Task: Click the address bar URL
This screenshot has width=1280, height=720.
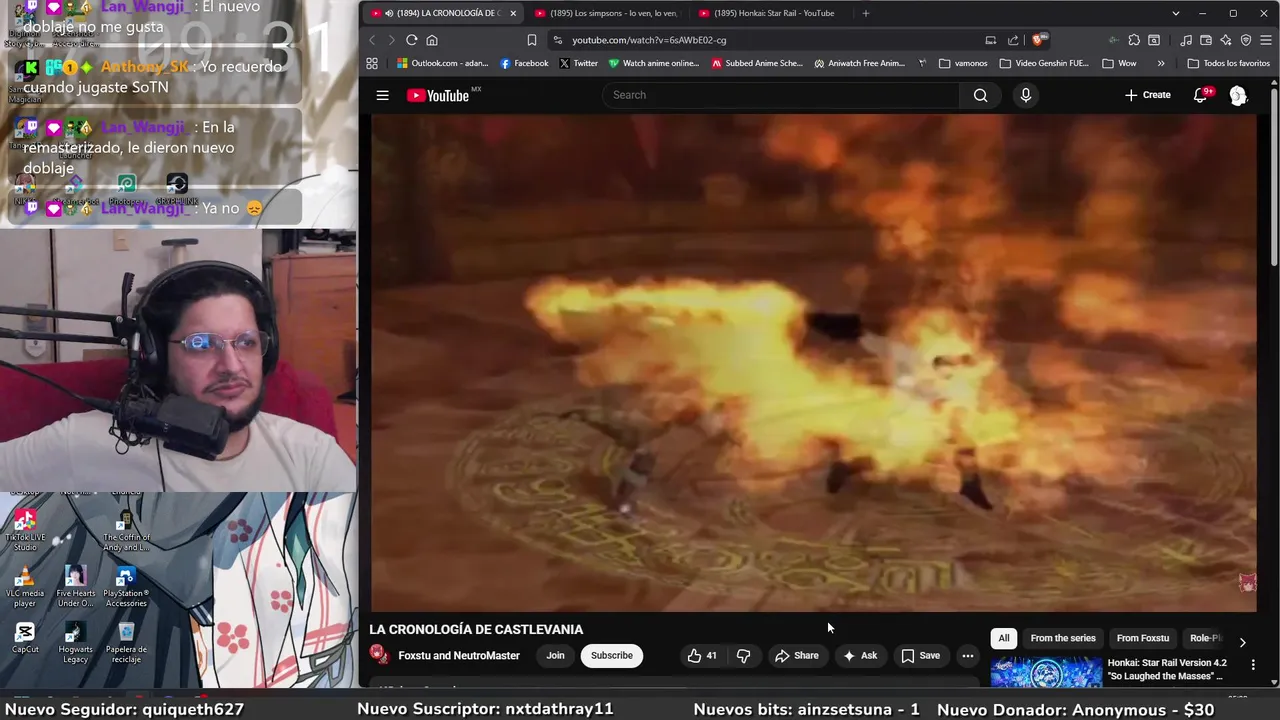Action: click(649, 40)
